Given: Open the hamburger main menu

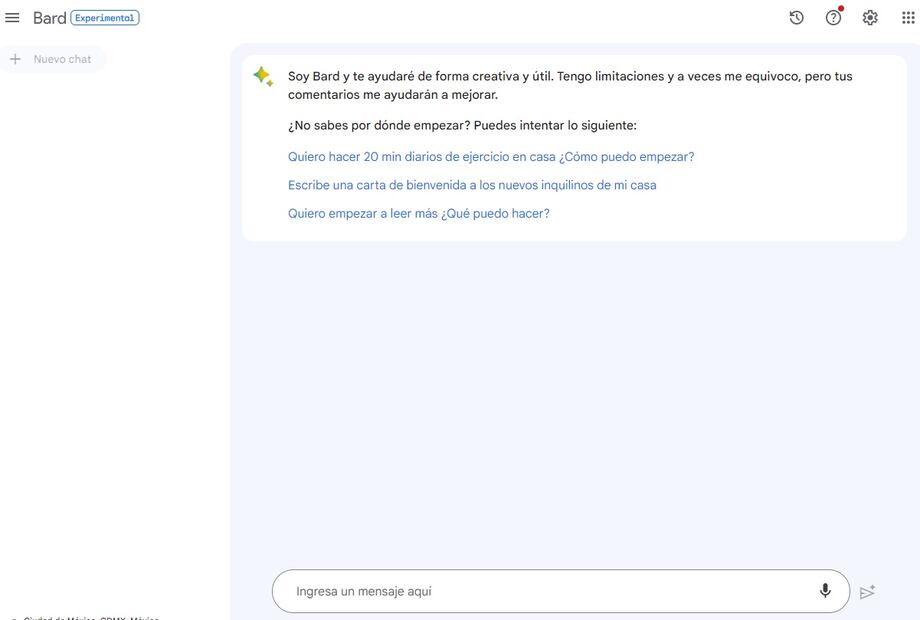Looking at the screenshot, I should [x=12, y=18].
